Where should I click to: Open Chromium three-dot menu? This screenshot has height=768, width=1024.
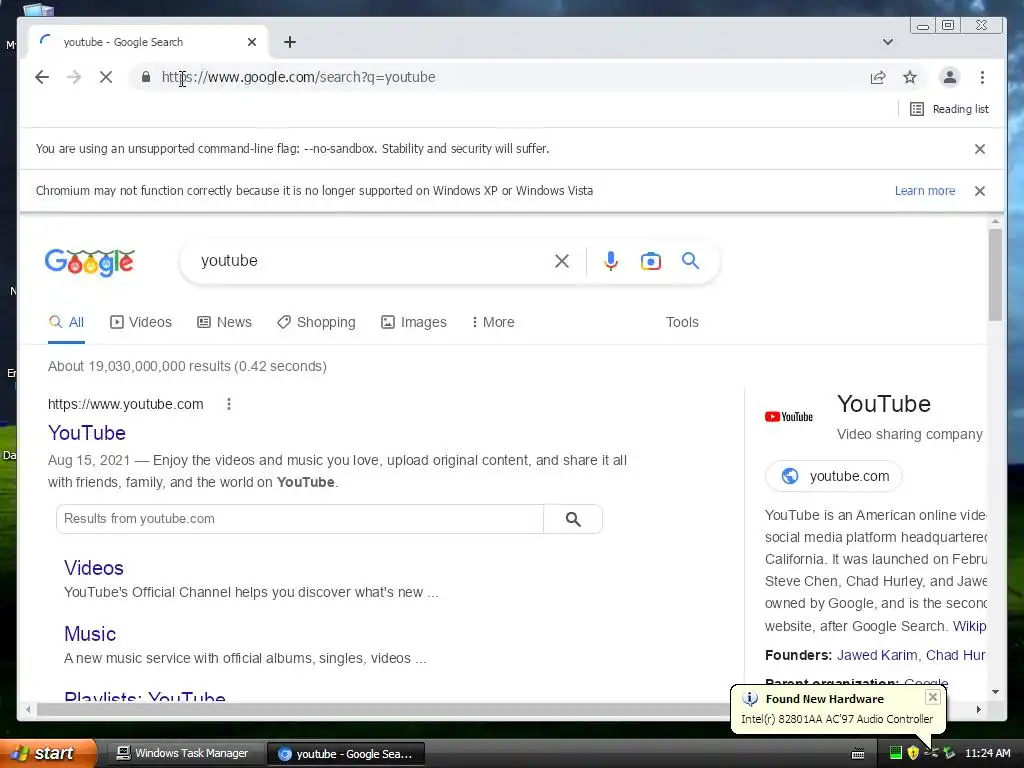pyautogui.click(x=982, y=77)
